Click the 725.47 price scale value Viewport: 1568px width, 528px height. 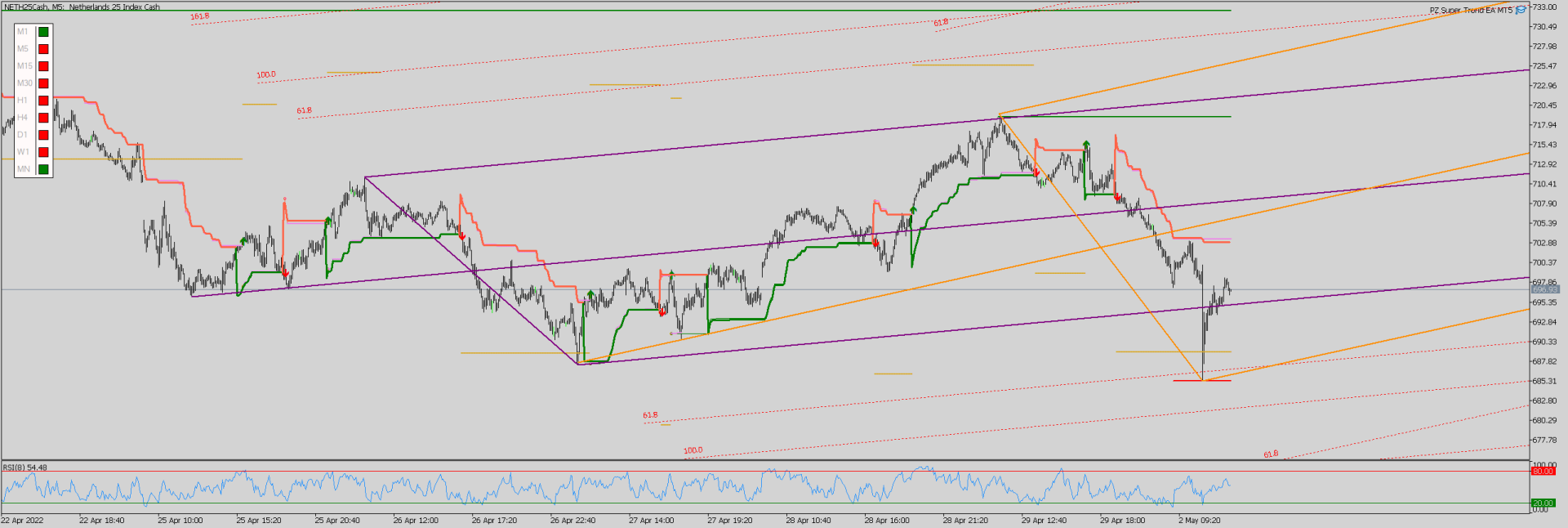[1544, 66]
